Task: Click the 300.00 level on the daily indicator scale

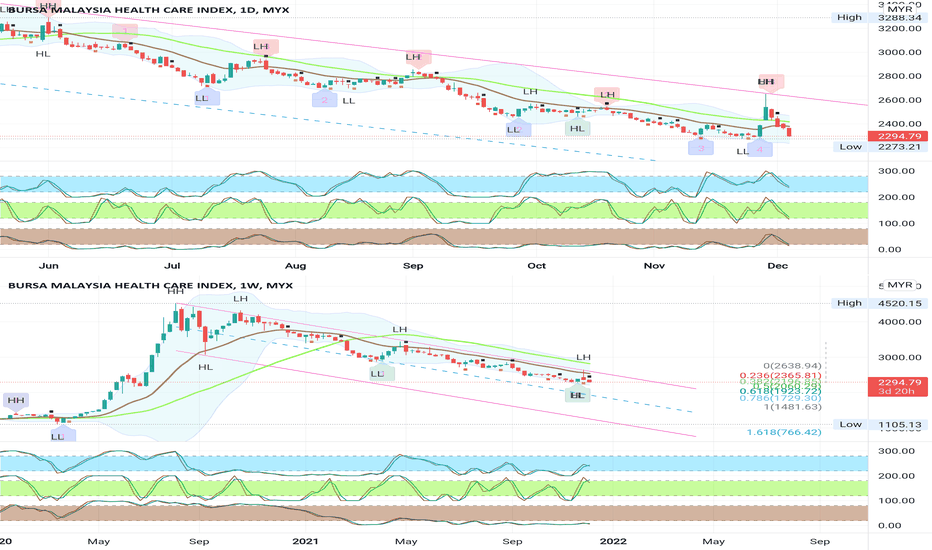Action: point(896,171)
